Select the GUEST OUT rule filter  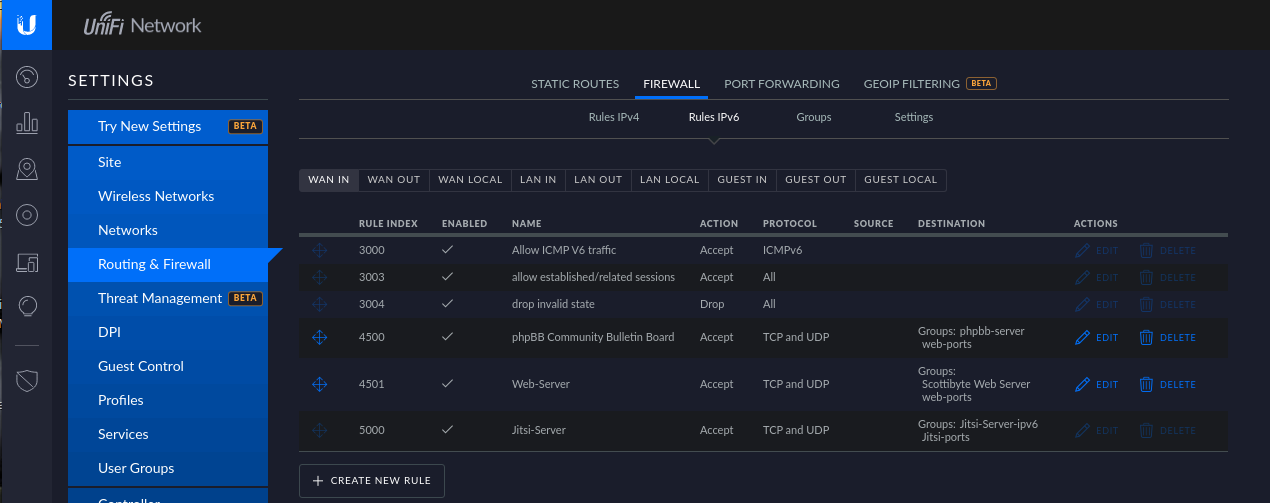tap(815, 180)
